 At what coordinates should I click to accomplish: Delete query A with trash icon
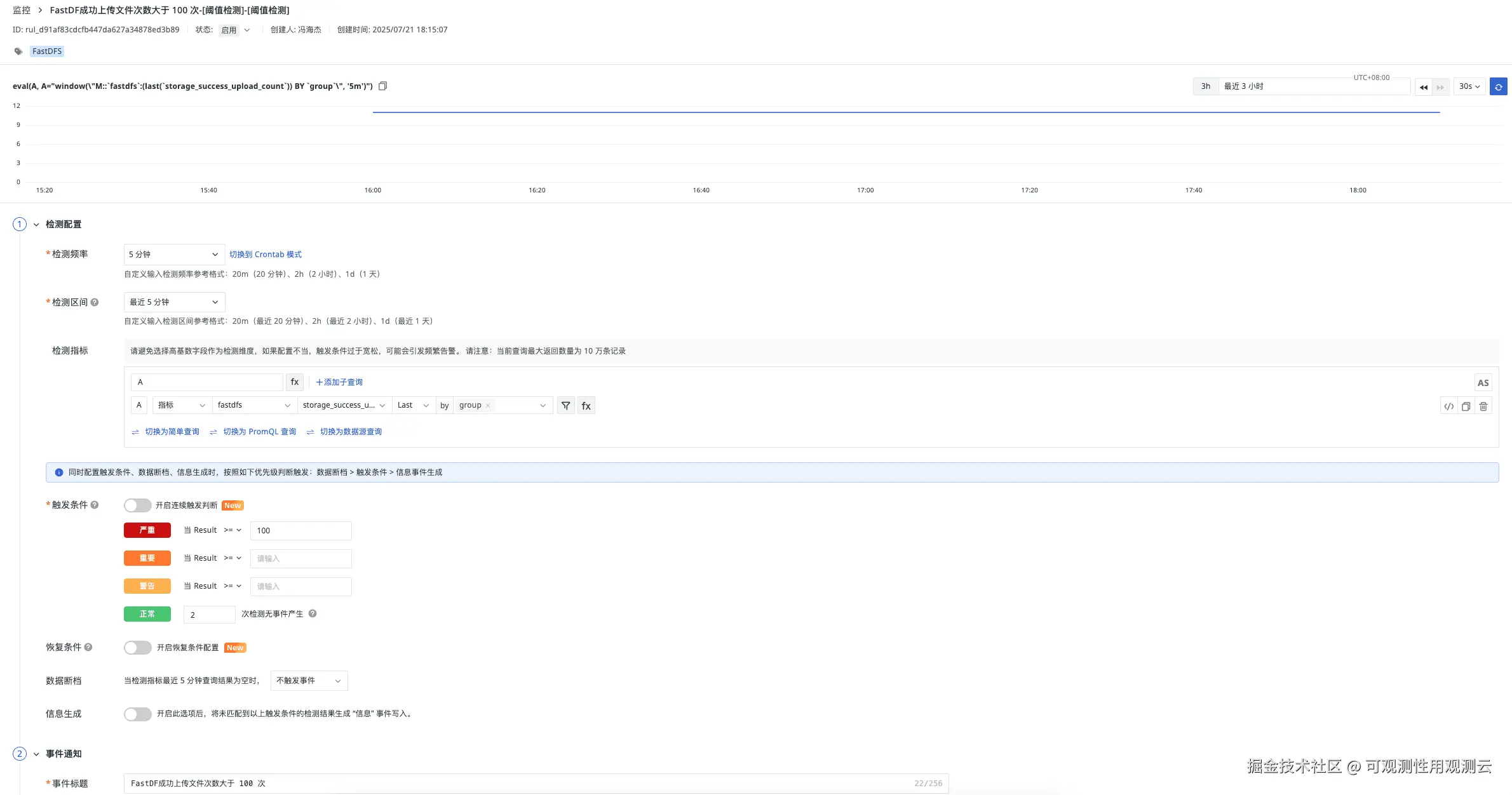pos(1483,406)
